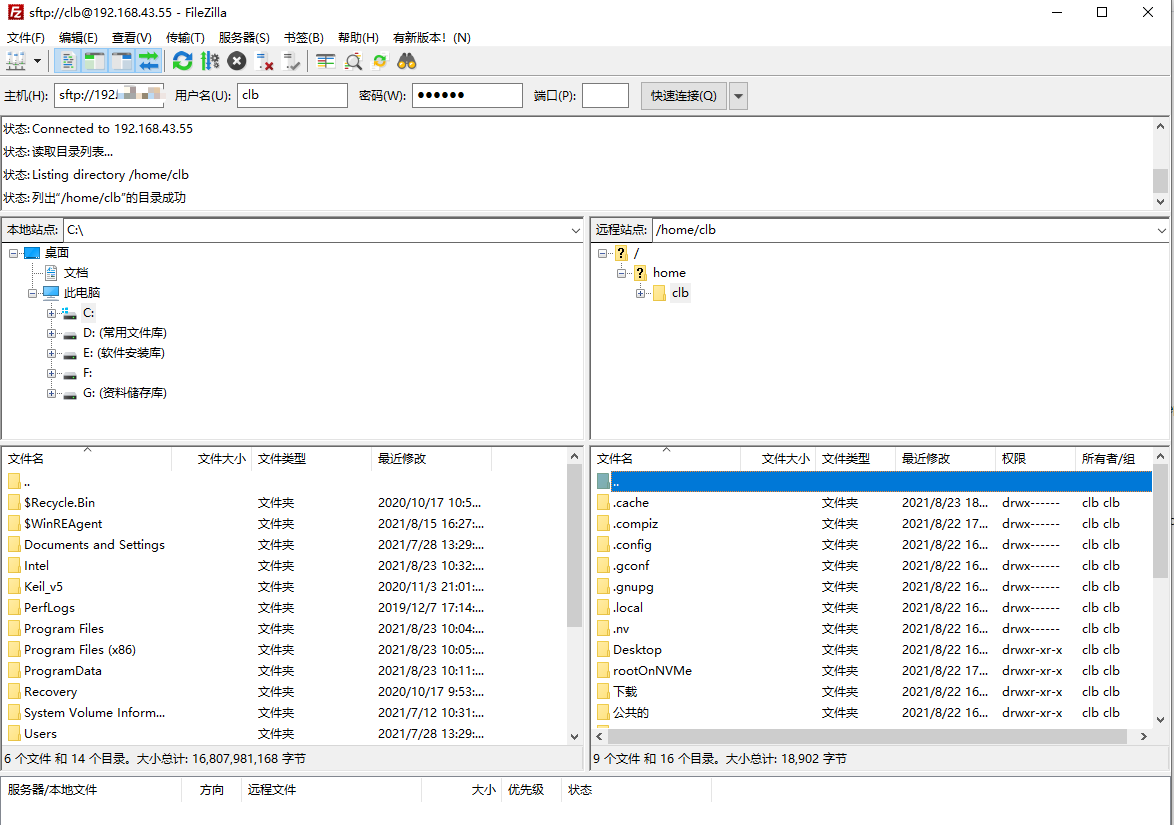Sort remote files by 权限 column

(x=1035, y=459)
